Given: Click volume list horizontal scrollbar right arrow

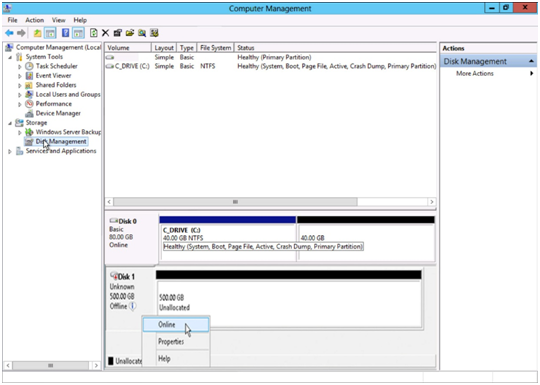Looking at the screenshot, I should 432,202.
